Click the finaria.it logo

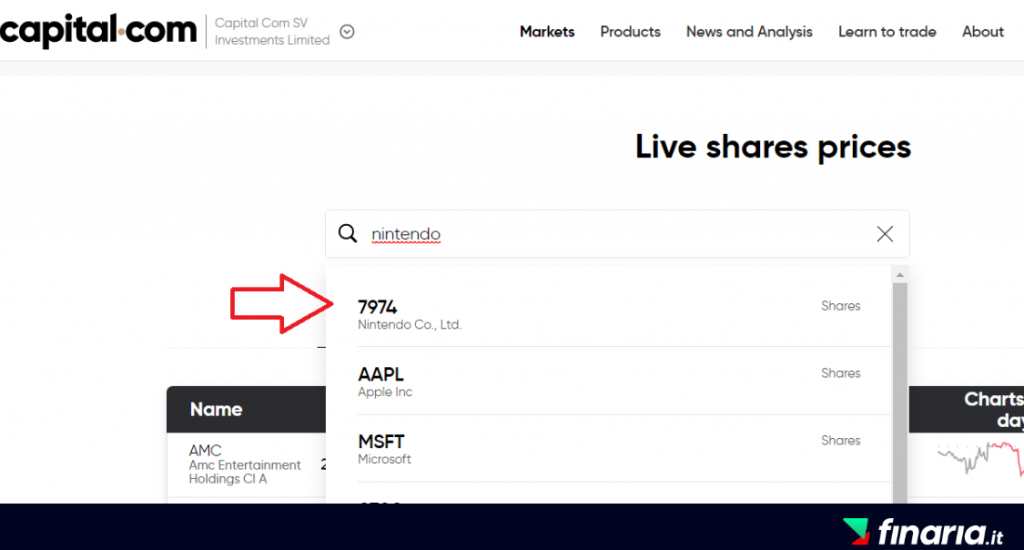921,531
